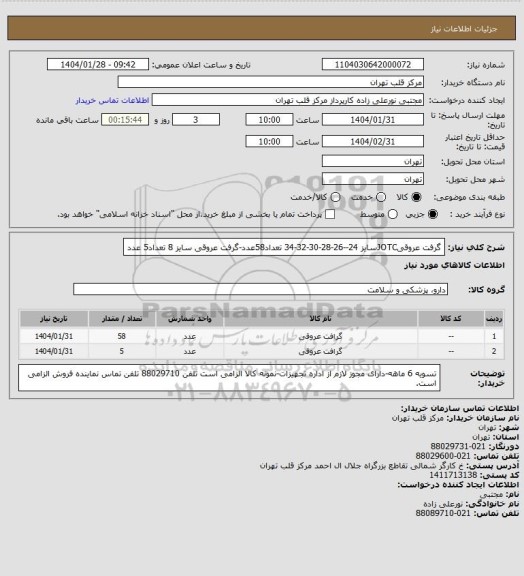Screen dimensions: 524x576
Task: Open the اطلاعات تماس خریدار link
Action: coord(112,100)
